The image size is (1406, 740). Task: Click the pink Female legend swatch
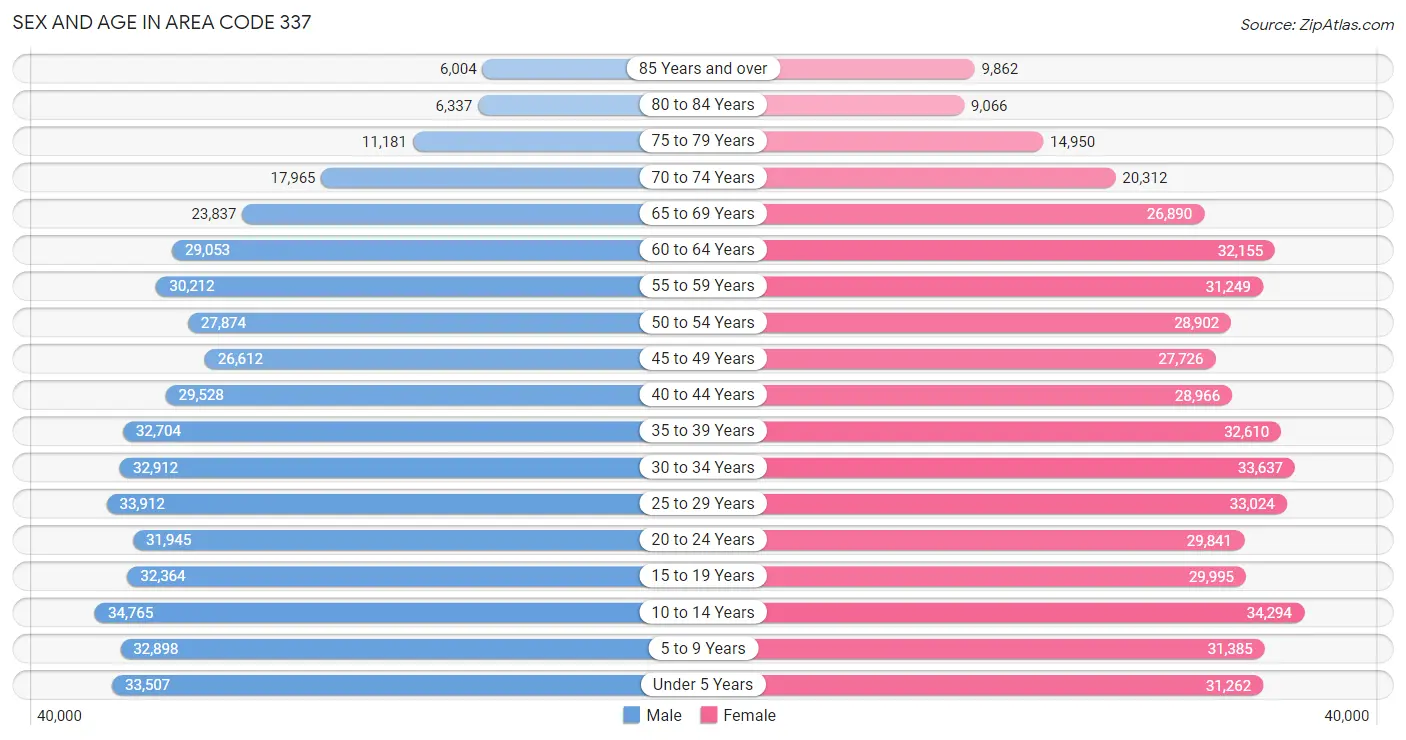709,715
